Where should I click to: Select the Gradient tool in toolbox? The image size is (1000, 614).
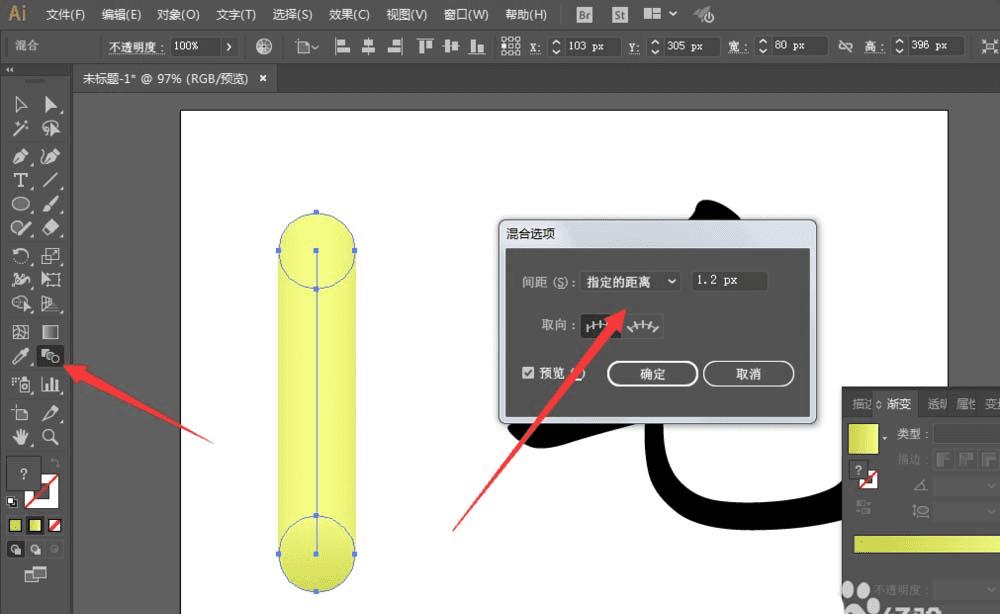(50, 332)
